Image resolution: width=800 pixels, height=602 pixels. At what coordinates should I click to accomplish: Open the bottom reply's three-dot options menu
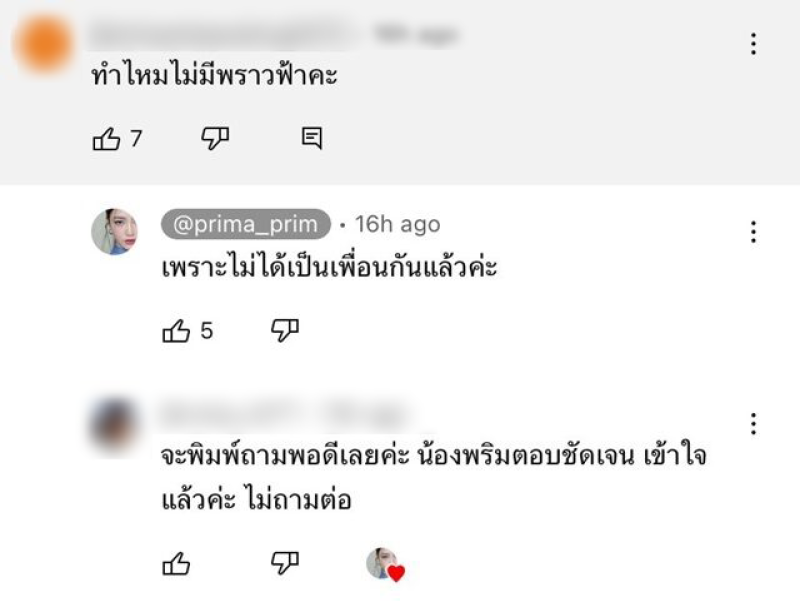(753, 424)
